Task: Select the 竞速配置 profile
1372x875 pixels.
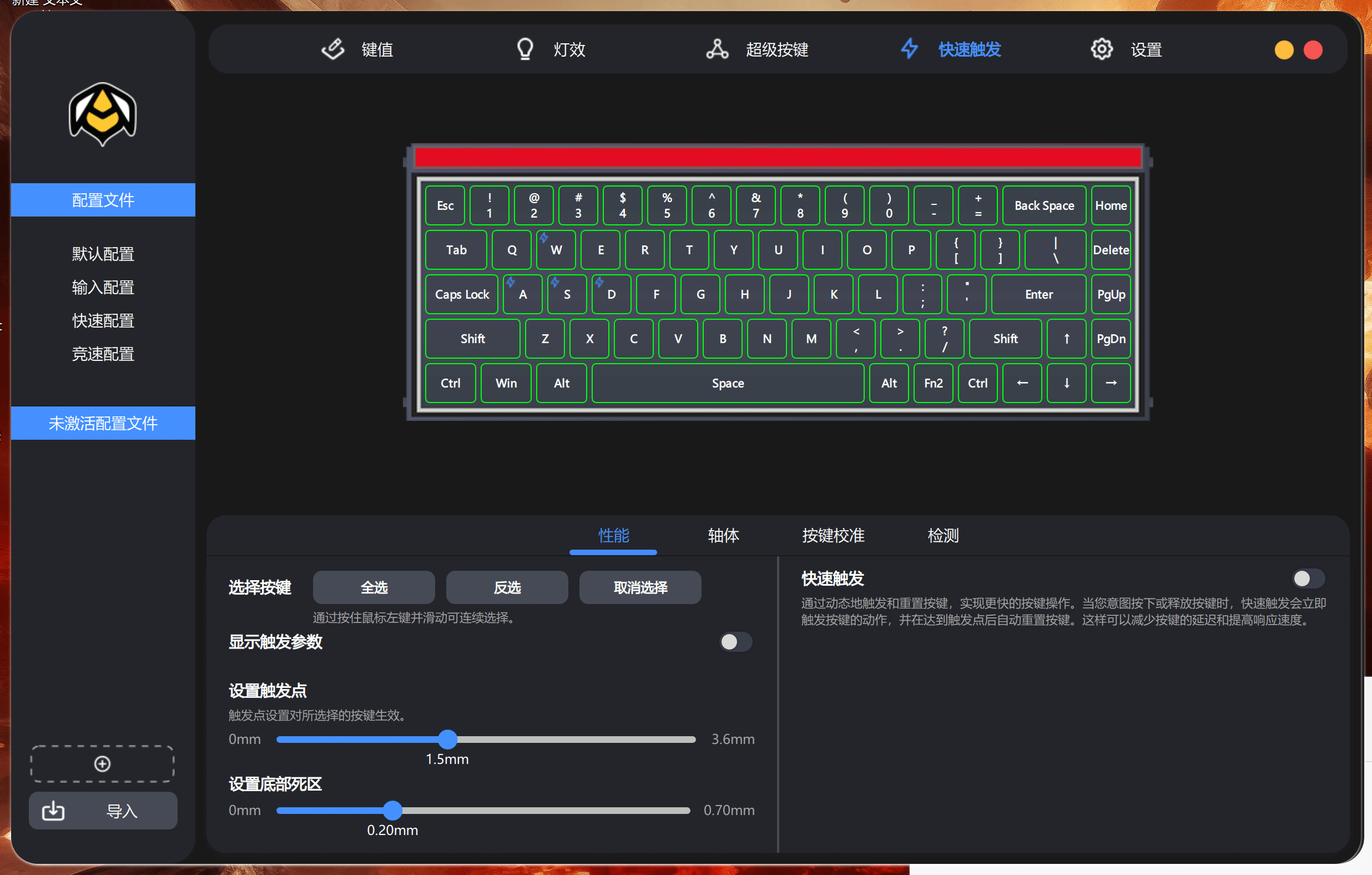Action: [103, 354]
